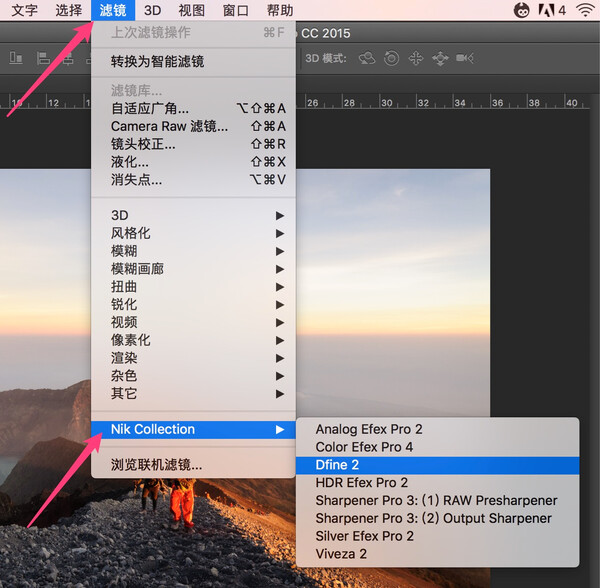Click Nik Collection submenu entry

(193, 430)
